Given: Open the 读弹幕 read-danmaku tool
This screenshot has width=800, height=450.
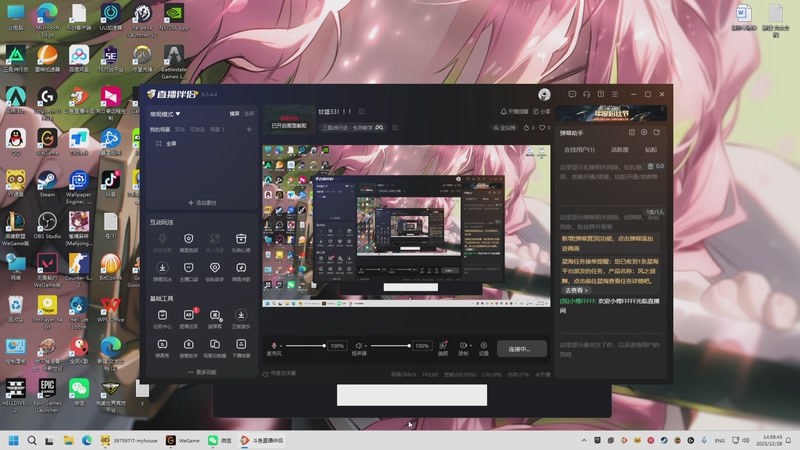Looking at the screenshot, I should point(215,319).
